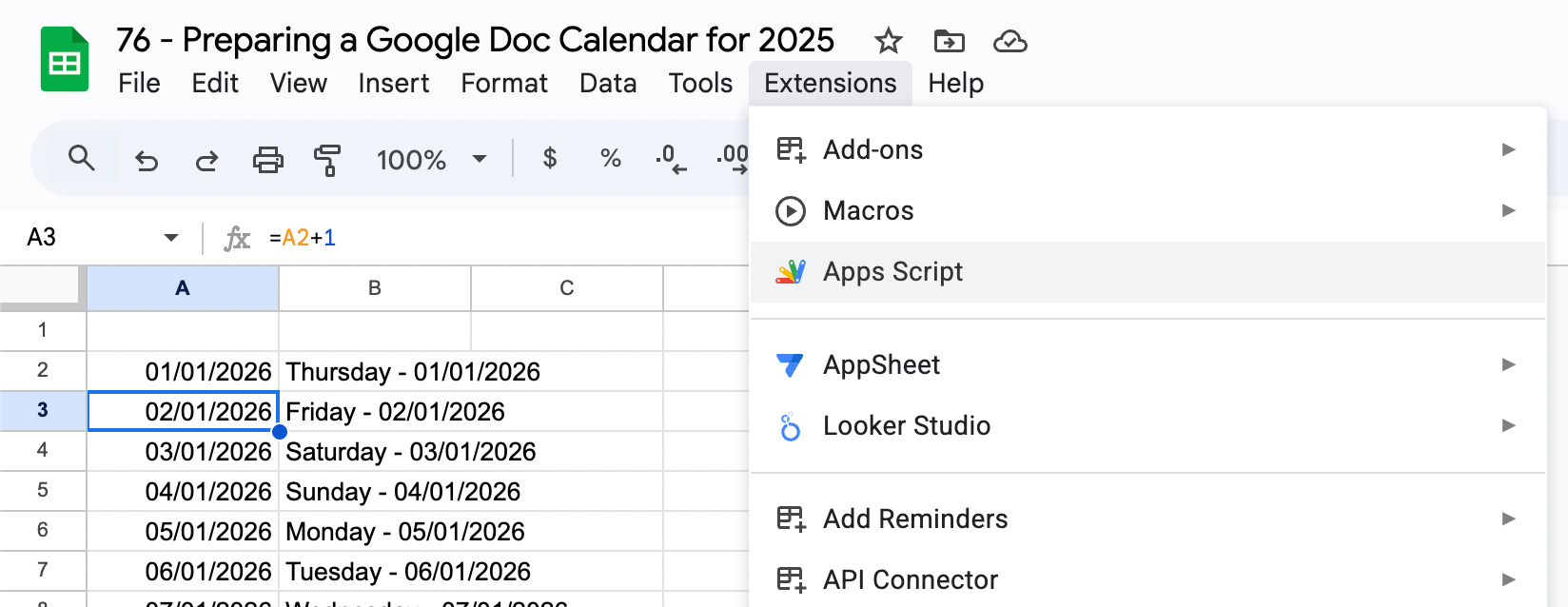Format as currency with dollar icon
Image resolution: width=1568 pixels, height=607 pixels.
click(x=549, y=159)
